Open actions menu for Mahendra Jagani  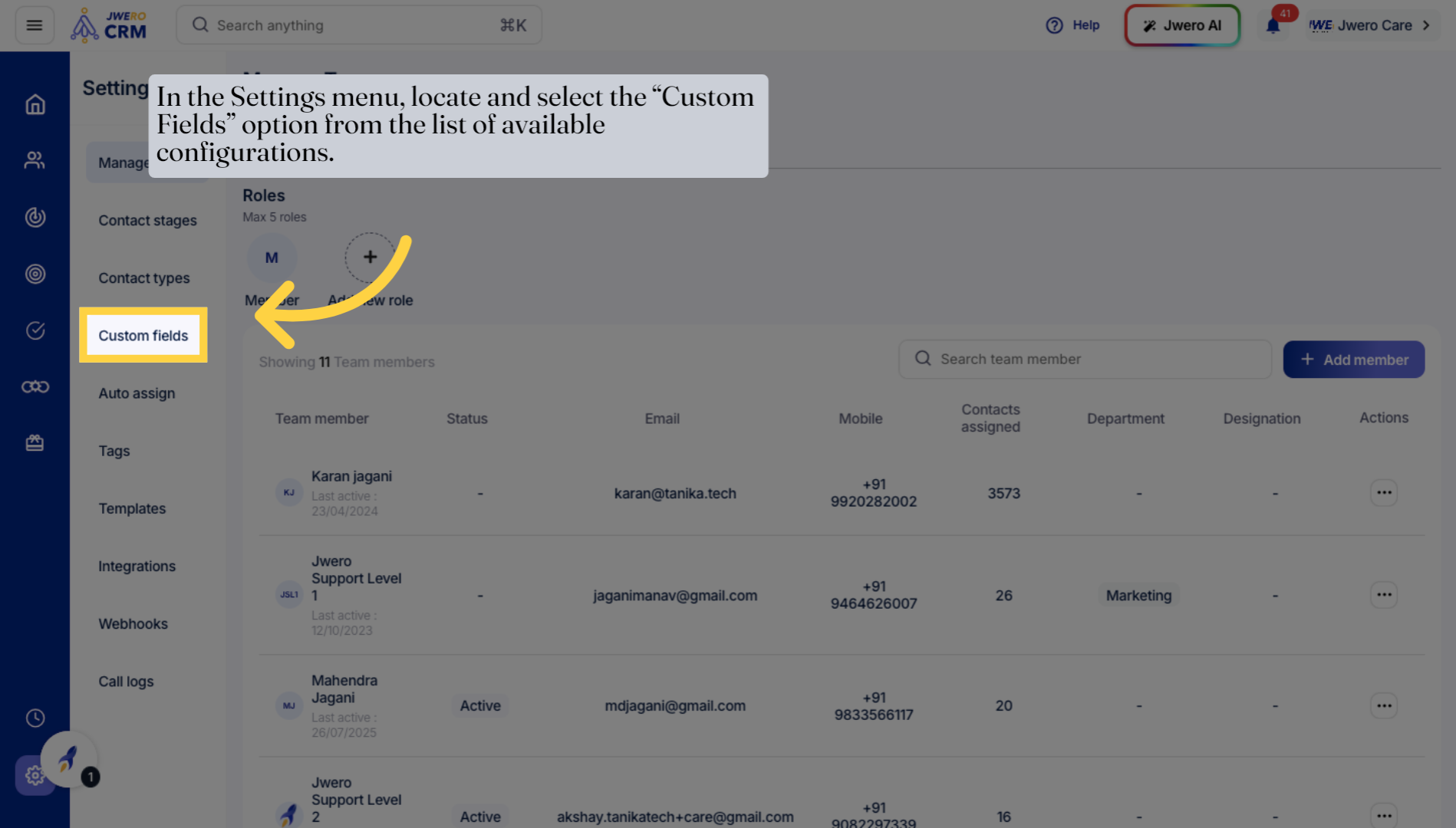pos(1383,706)
